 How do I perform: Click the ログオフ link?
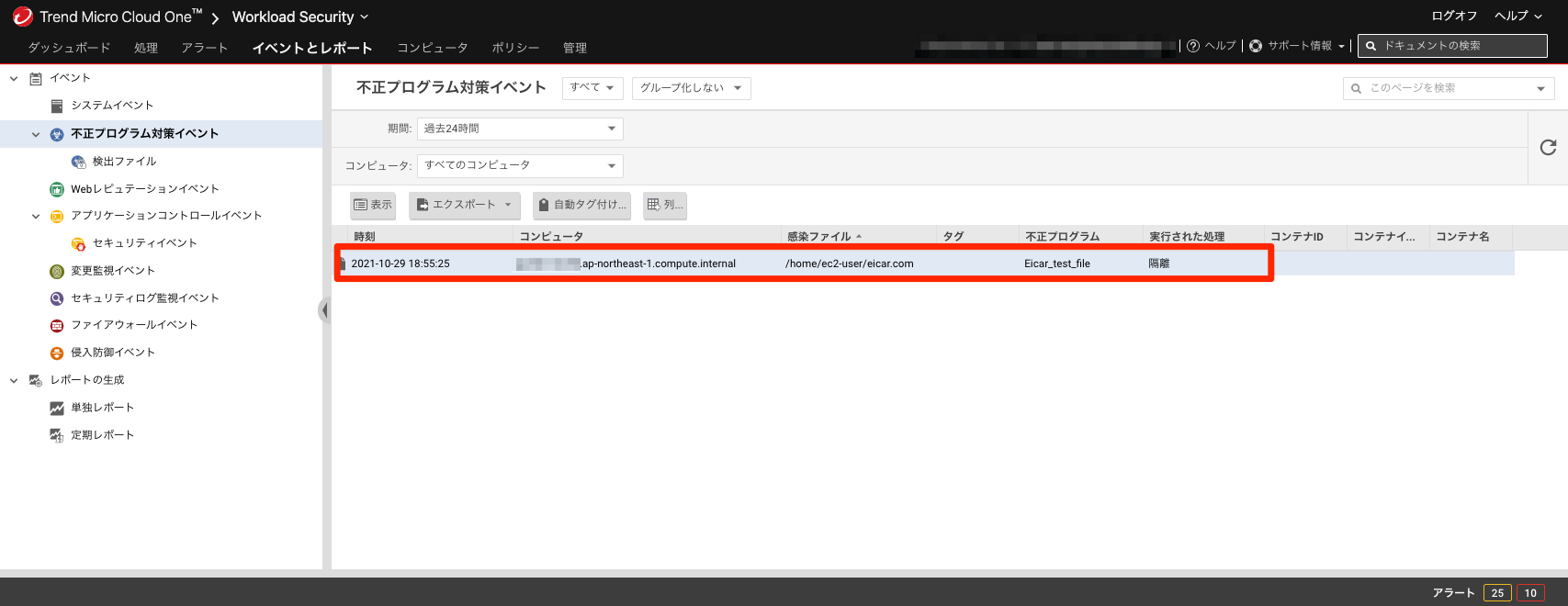[x=1454, y=16]
